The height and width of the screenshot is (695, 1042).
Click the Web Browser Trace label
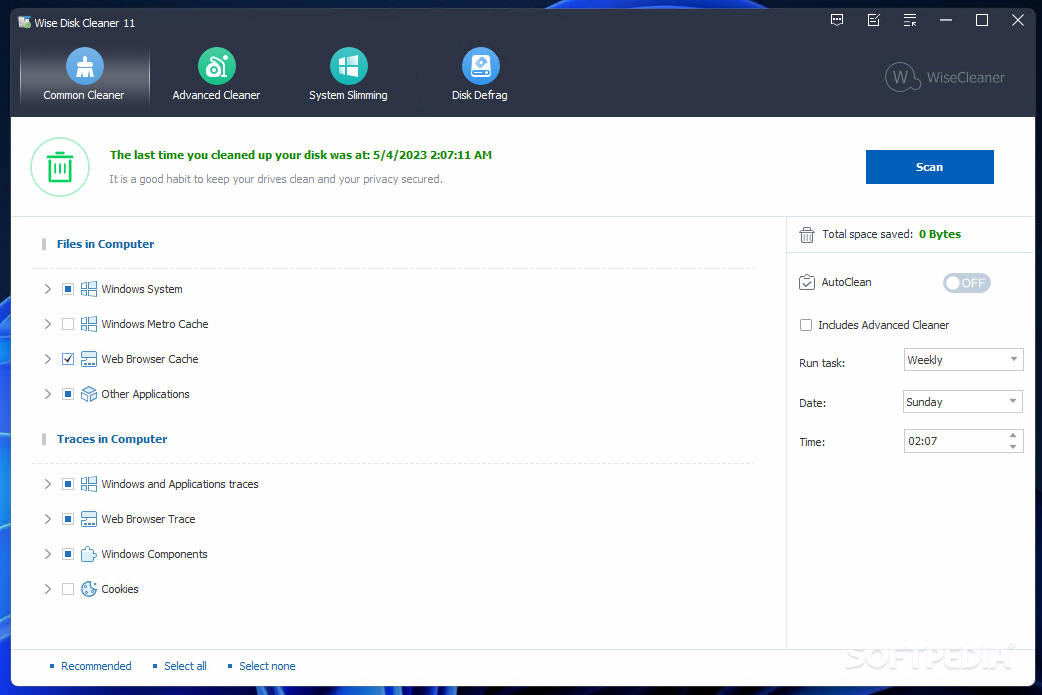pyautogui.click(x=148, y=519)
